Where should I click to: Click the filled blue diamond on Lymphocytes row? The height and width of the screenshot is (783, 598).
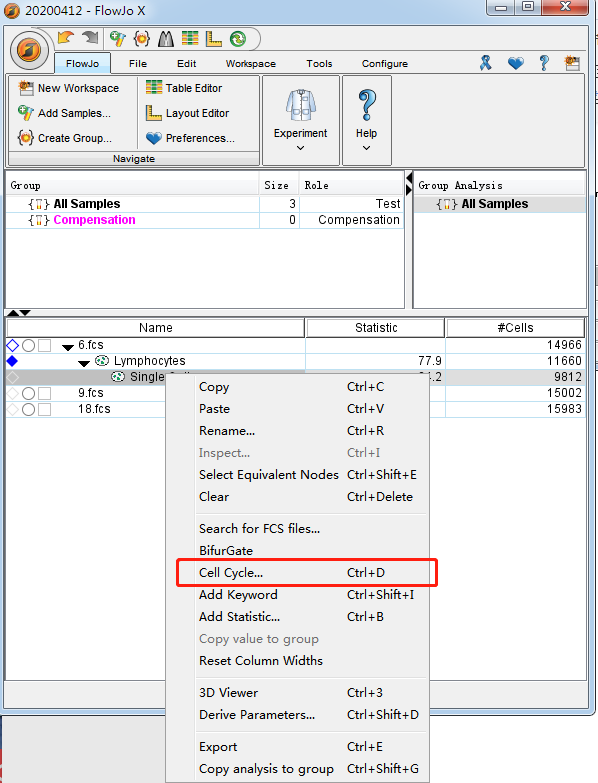12,361
